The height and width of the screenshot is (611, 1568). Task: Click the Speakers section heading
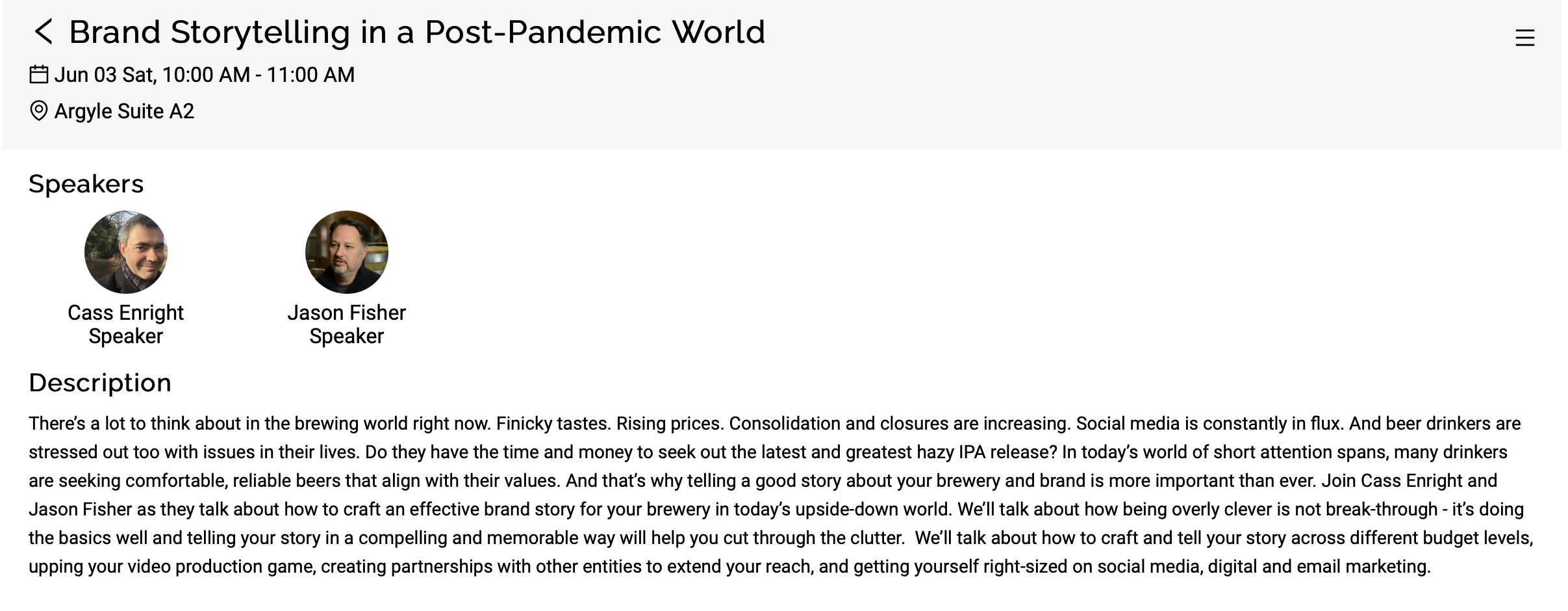point(86,184)
